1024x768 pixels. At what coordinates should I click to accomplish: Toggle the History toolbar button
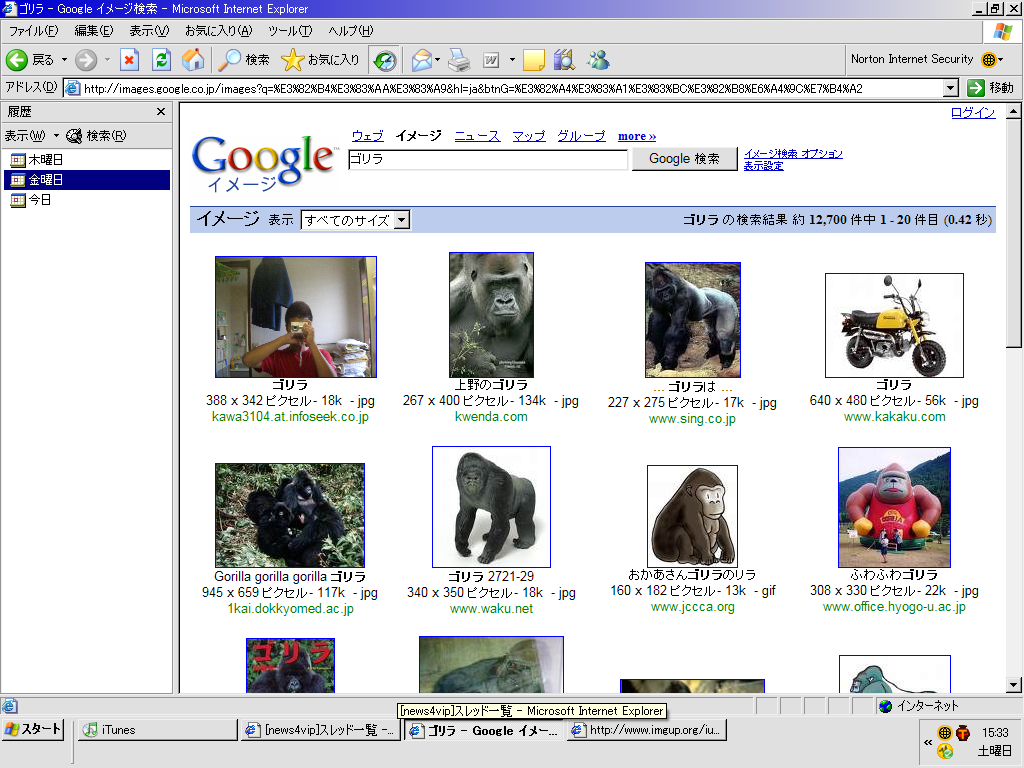click(x=385, y=60)
